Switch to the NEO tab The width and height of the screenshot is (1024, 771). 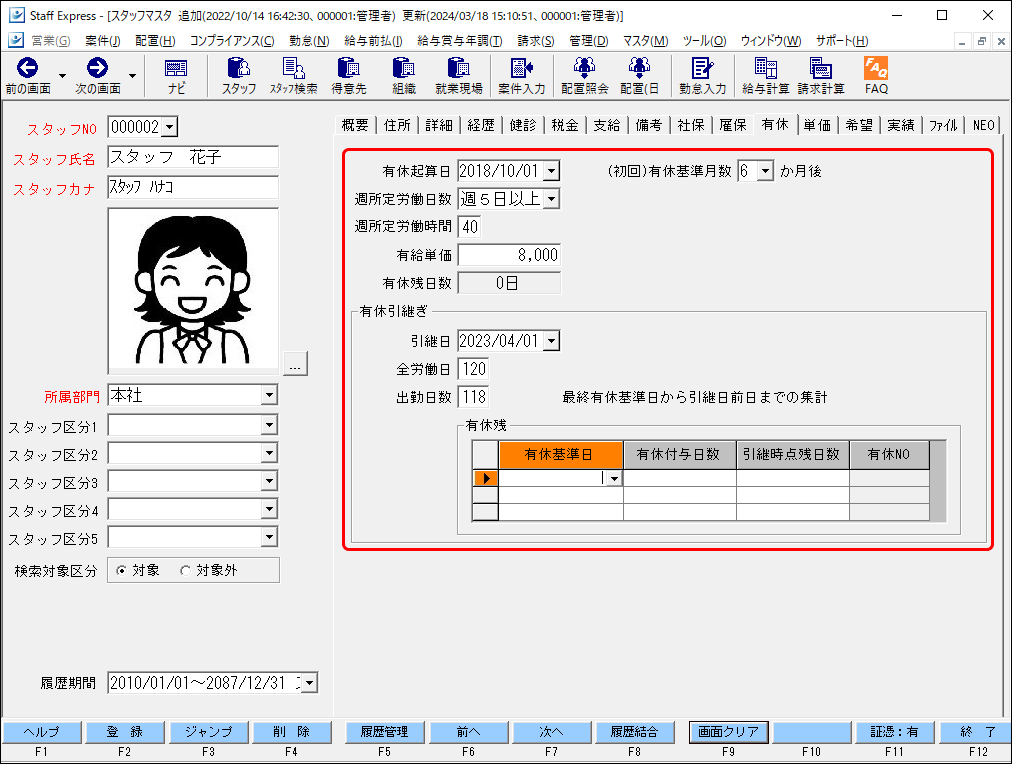pyautogui.click(x=984, y=125)
